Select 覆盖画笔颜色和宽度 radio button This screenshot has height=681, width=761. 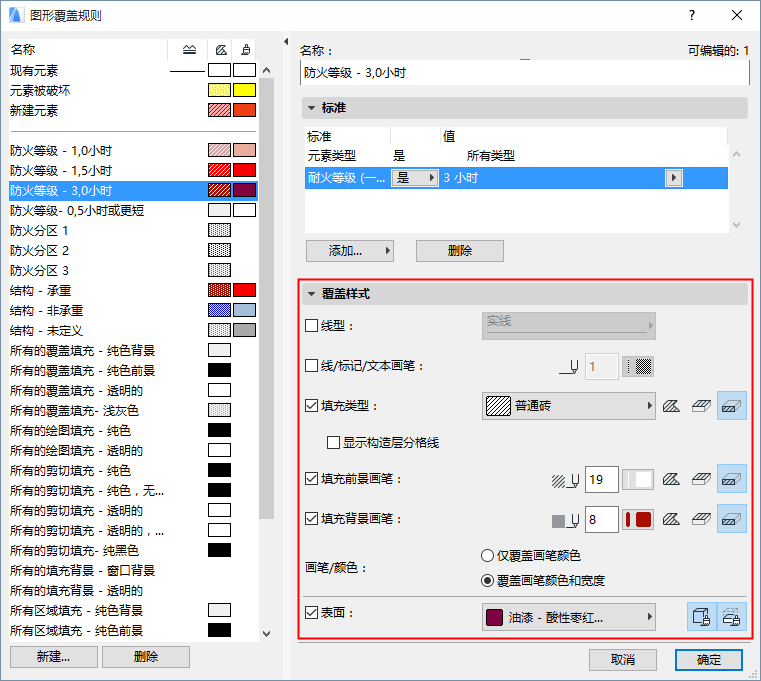tap(487, 581)
